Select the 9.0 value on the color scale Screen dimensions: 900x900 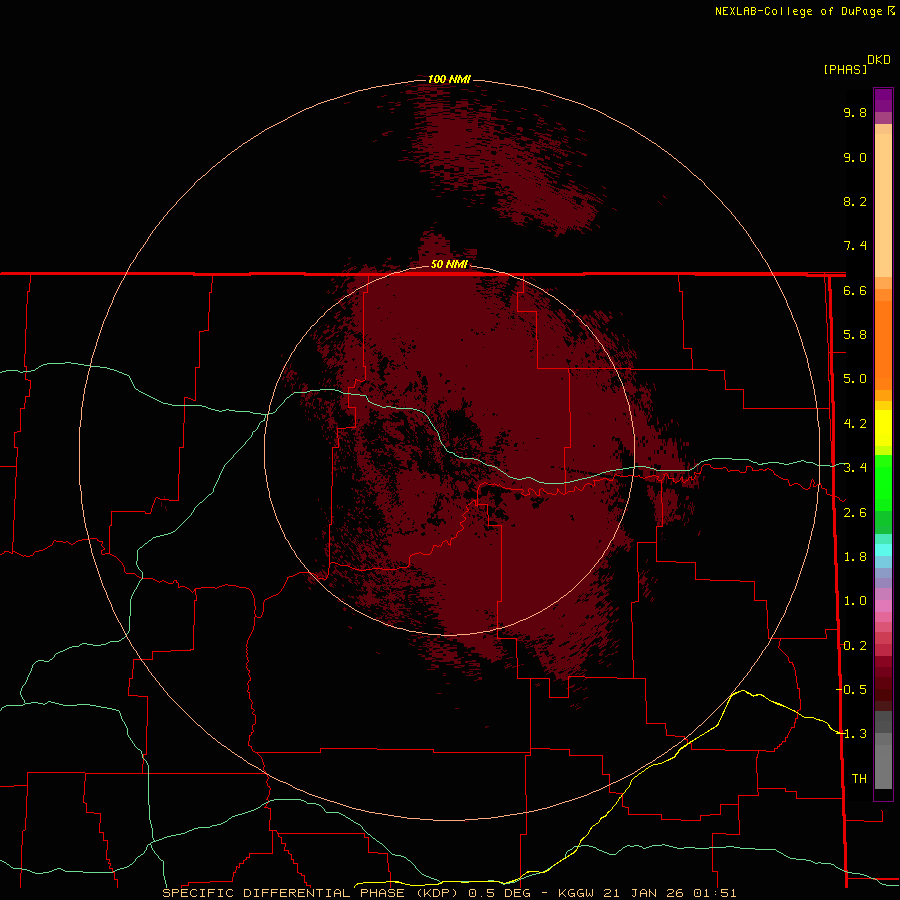click(855, 157)
